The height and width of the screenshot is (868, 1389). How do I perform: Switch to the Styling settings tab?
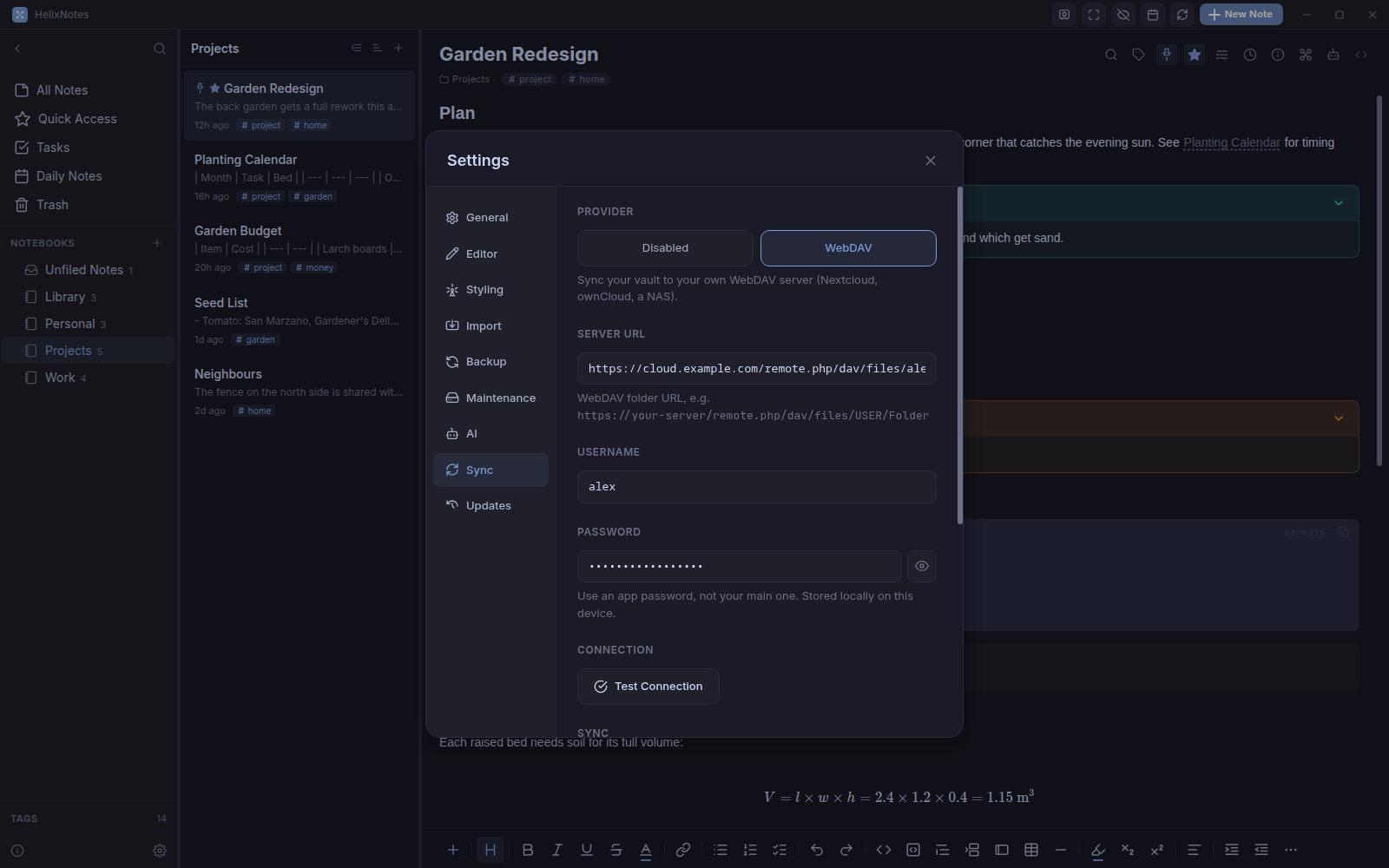coord(490,290)
